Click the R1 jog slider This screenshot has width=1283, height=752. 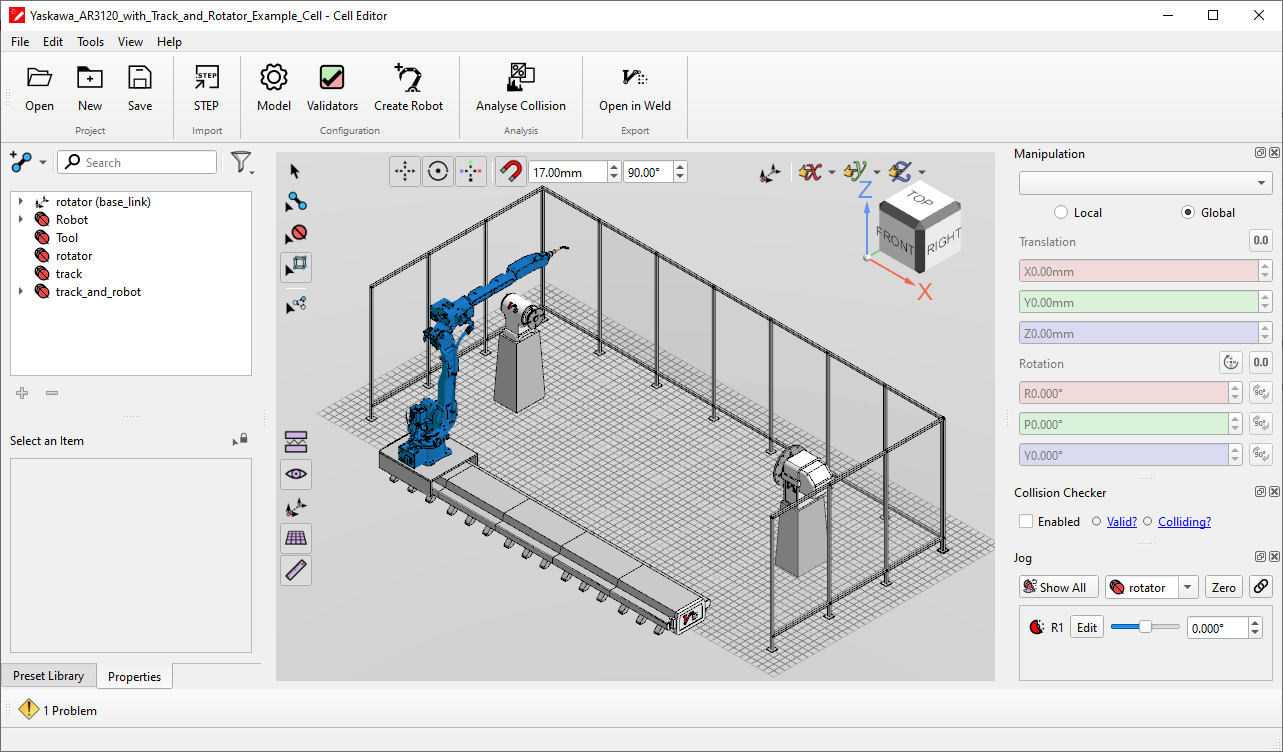1144,627
